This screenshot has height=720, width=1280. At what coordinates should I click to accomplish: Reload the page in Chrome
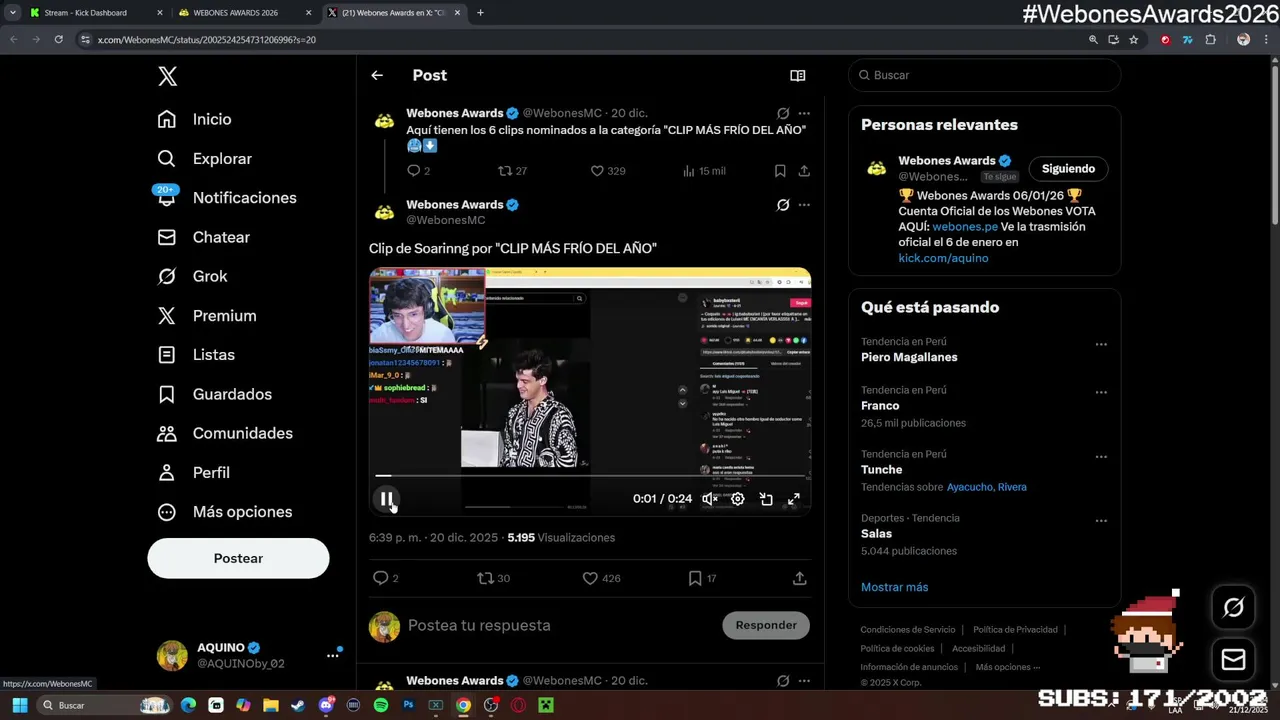coord(59,39)
